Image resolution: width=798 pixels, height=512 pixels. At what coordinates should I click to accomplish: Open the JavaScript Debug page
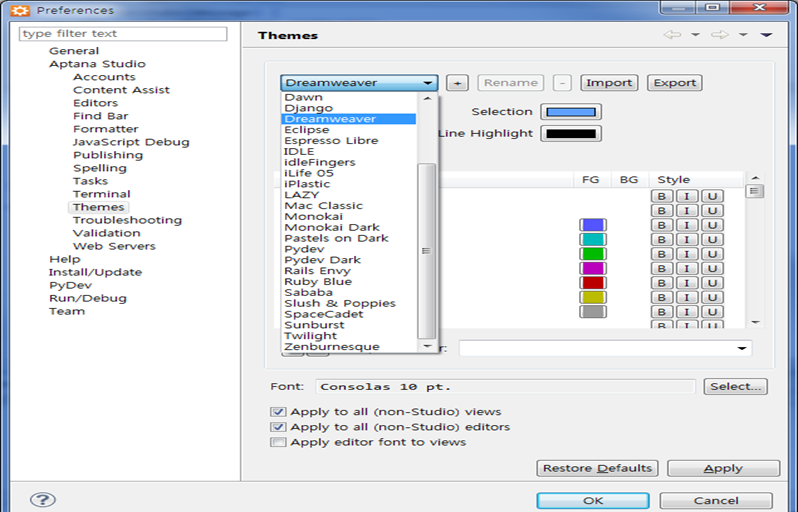coord(131,142)
